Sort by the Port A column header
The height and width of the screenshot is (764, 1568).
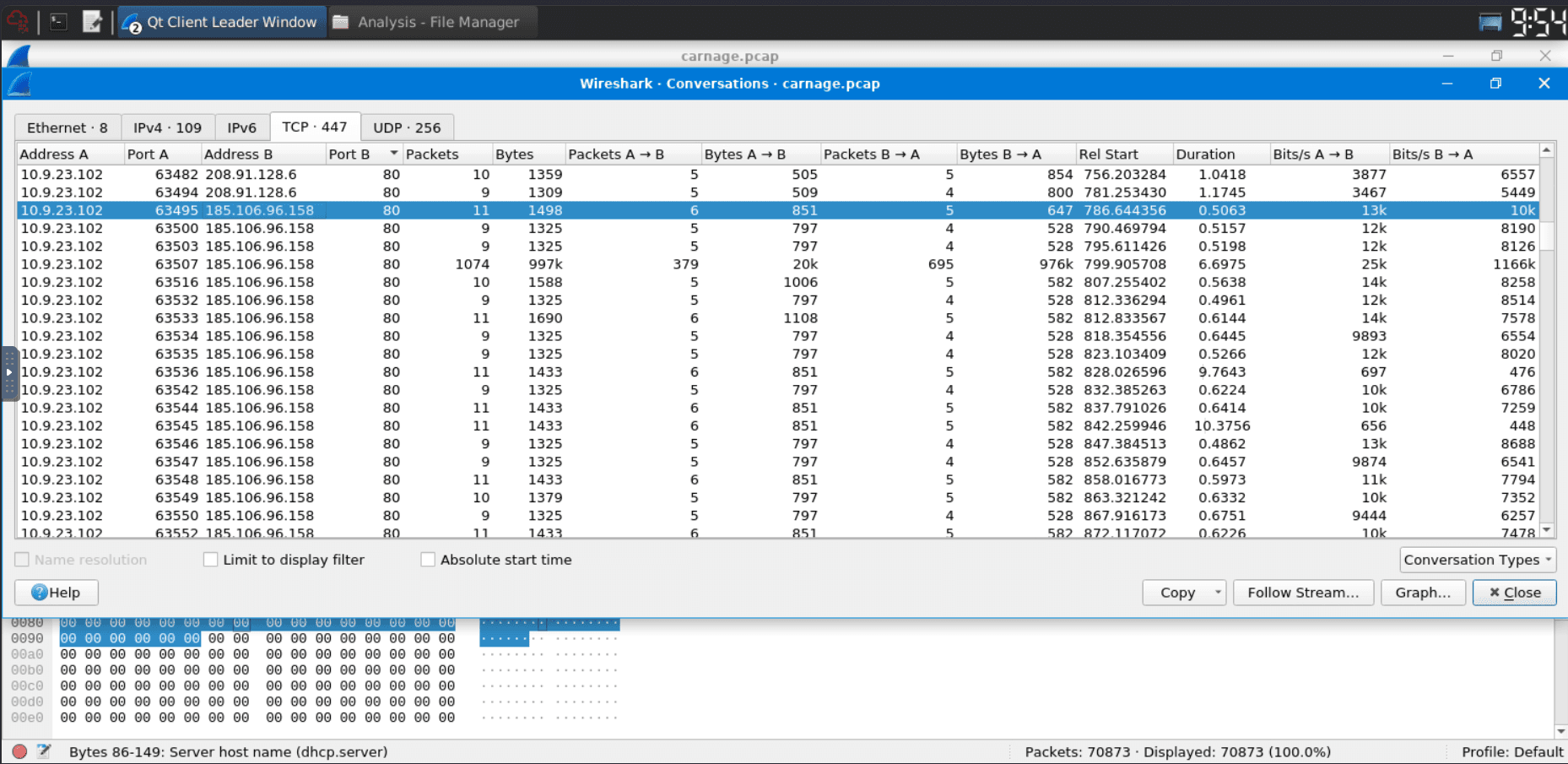pyautogui.click(x=162, y=154)
